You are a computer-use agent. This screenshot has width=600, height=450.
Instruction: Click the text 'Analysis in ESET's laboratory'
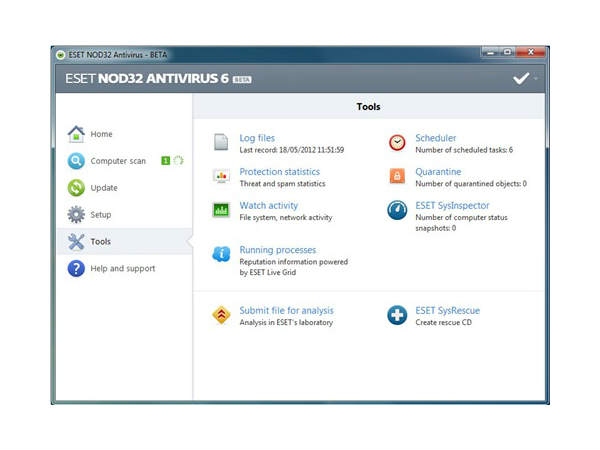[286, 322]
